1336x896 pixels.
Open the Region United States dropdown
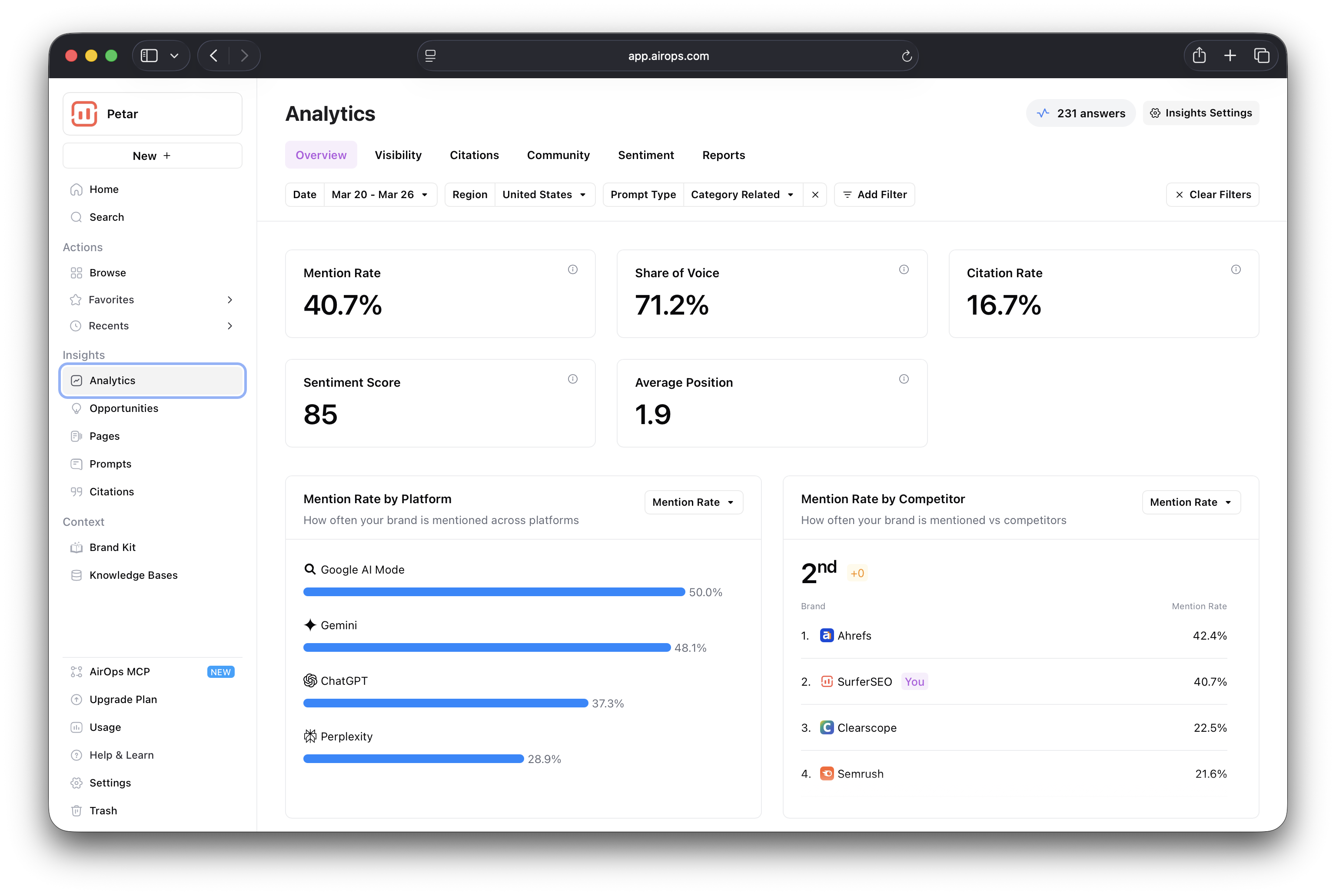[544, 195]
